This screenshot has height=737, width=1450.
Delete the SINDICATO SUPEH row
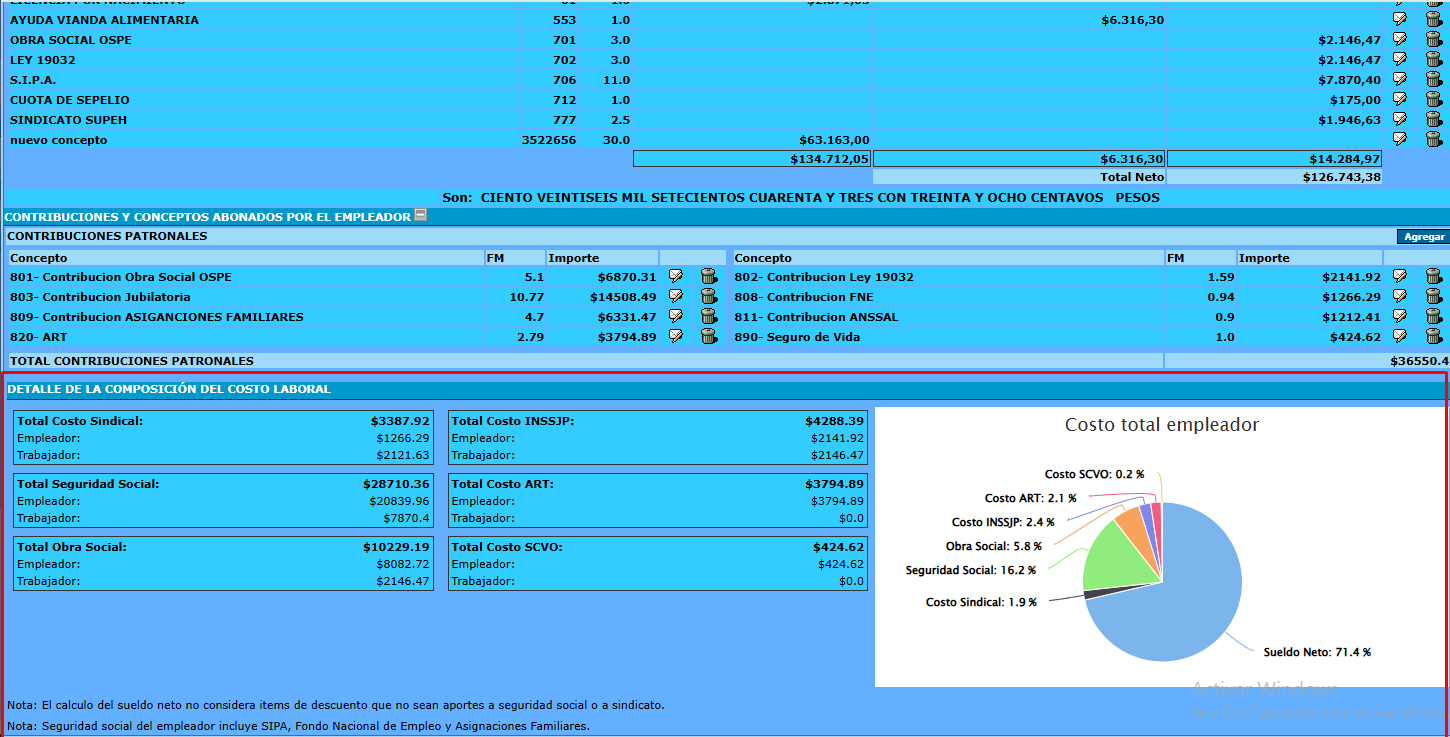1433,119
